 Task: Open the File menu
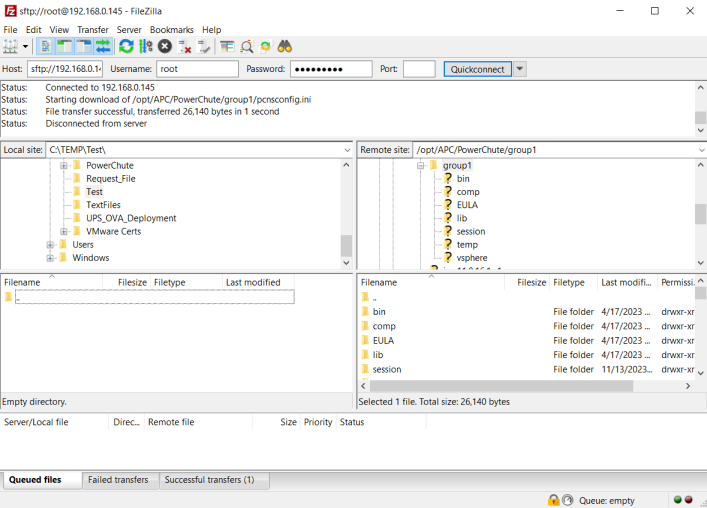[x=10, y=30]
